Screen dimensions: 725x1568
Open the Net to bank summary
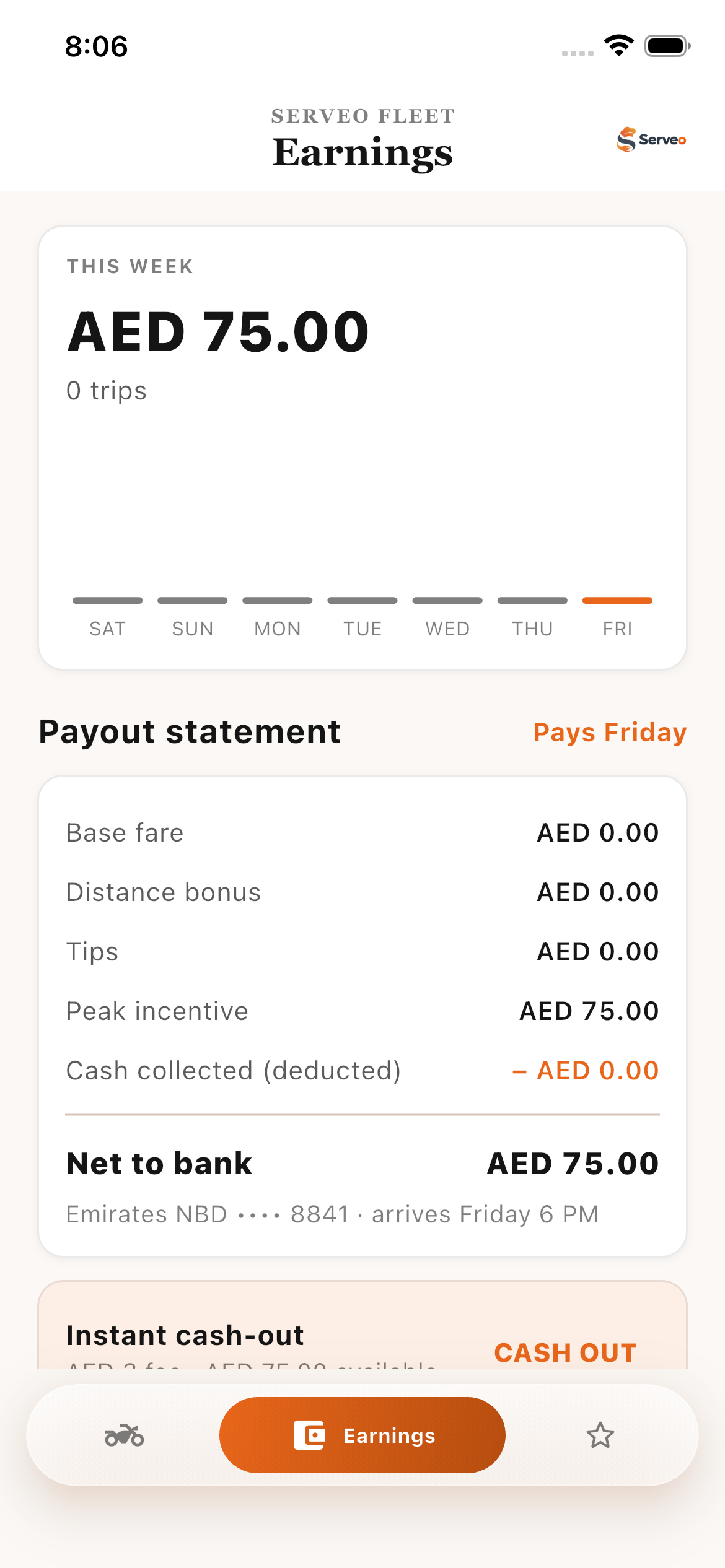tap(362, 1163)
